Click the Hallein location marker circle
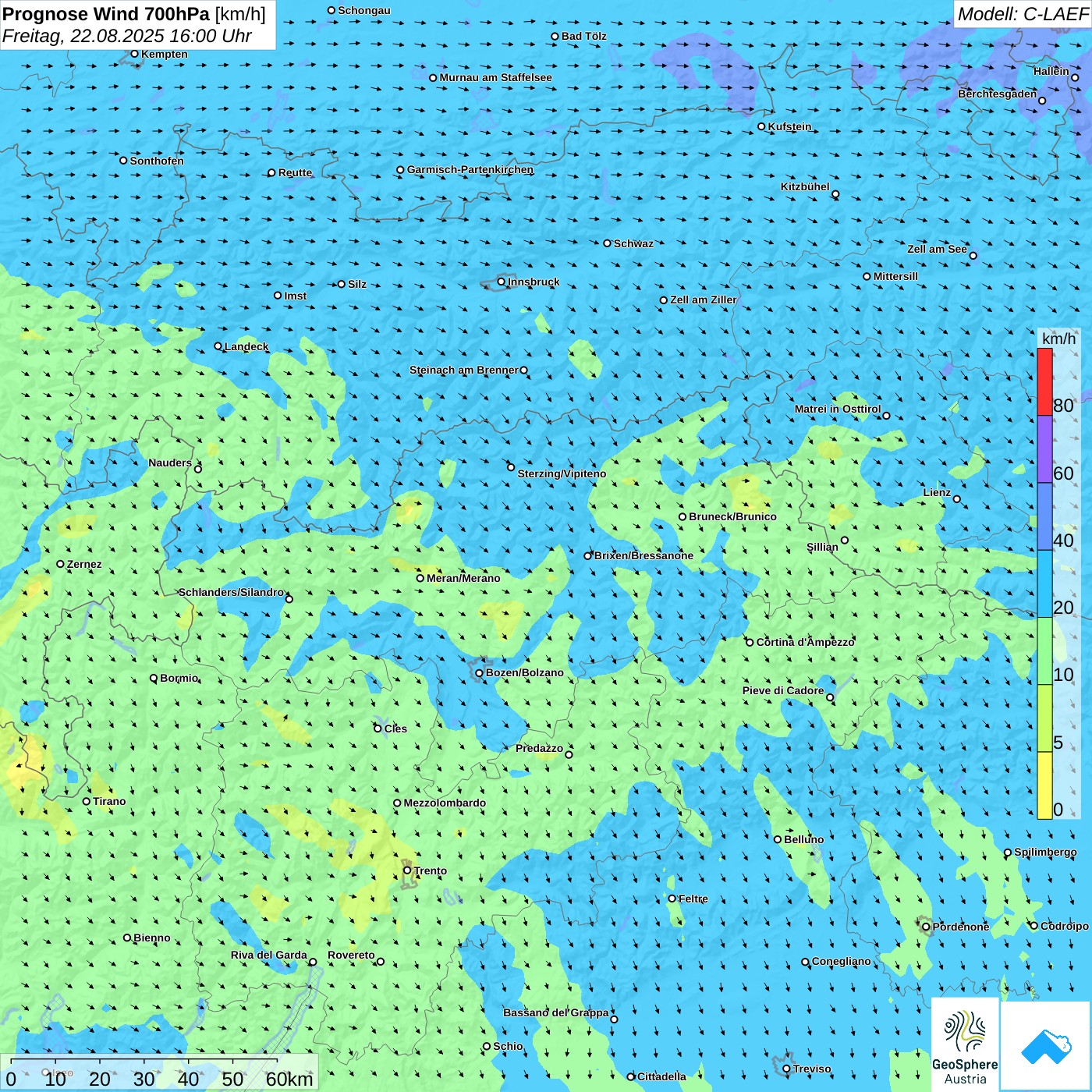Image resolution: width=1092 pixels, height=1092 pixels. [x=1075, y=77]
